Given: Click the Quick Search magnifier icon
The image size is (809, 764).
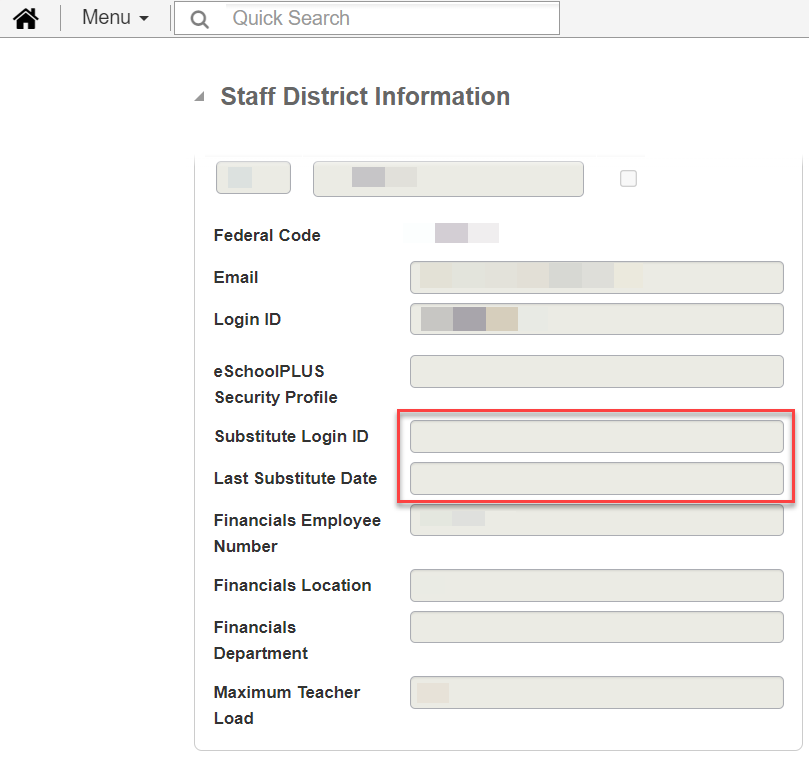Looking at the screenshot, I should point(200,19).
